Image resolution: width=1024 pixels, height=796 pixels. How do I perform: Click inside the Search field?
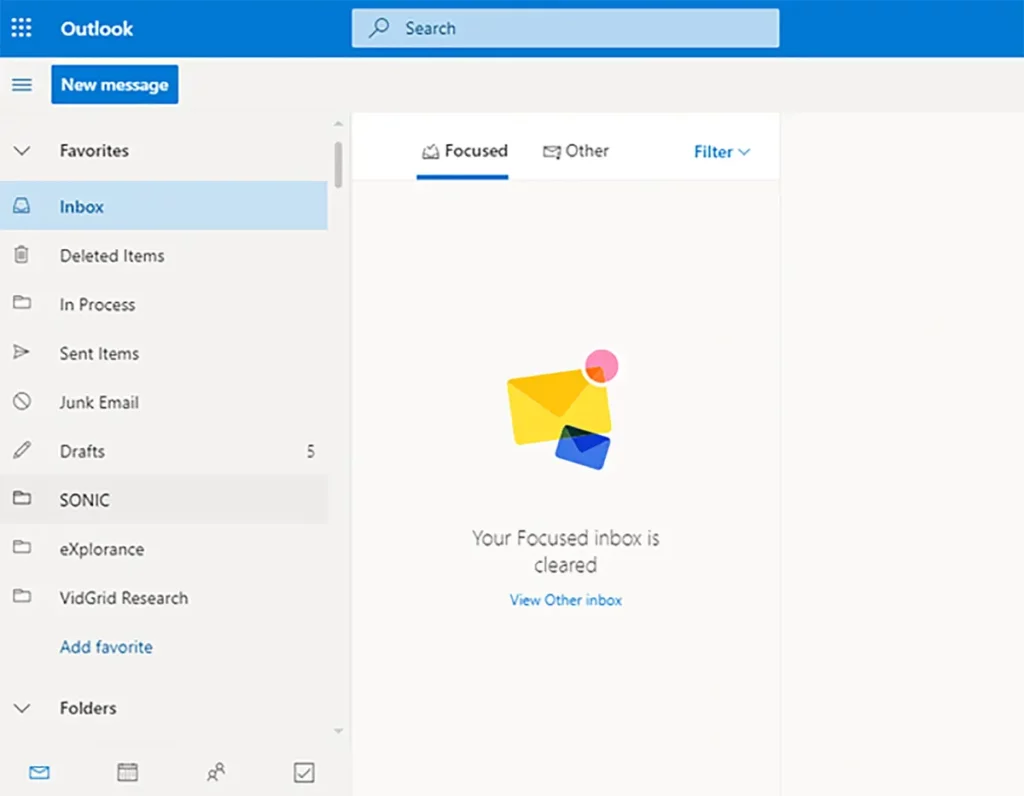pos(565,28)
